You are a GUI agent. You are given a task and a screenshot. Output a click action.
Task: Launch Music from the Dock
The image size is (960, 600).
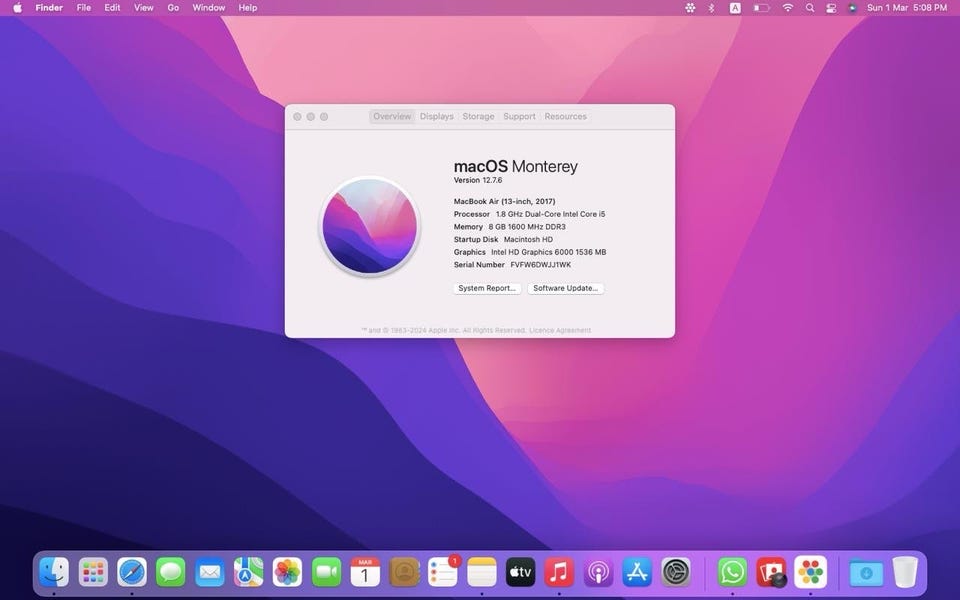coord(560,572)
